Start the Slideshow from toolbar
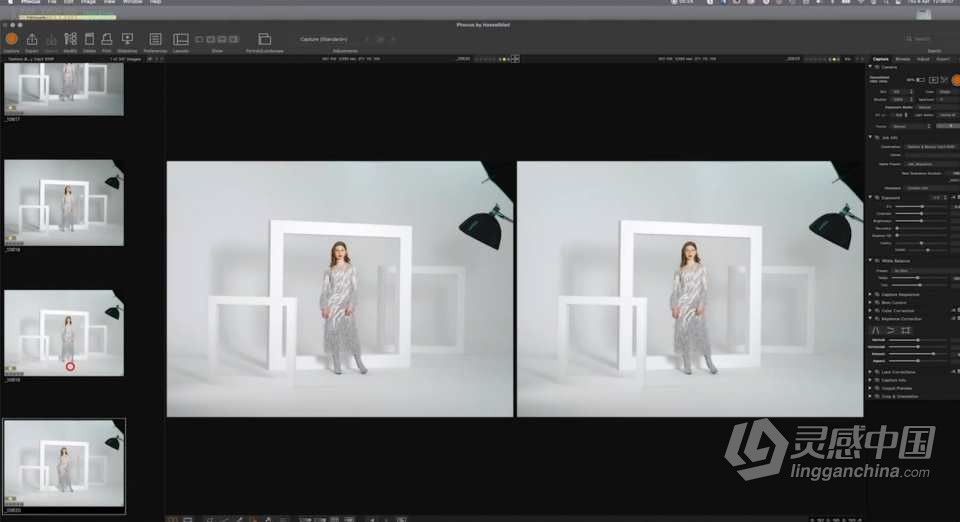The width and height of the screenshot is (960, 522). pos(127,39)
